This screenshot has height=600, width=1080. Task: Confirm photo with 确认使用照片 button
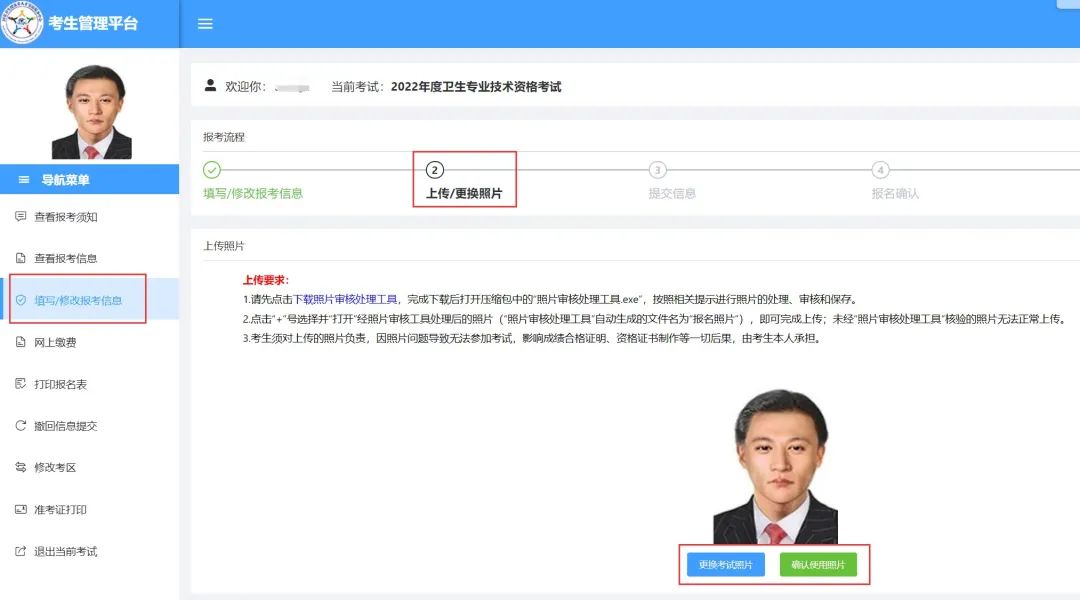(x=818, y=564)
